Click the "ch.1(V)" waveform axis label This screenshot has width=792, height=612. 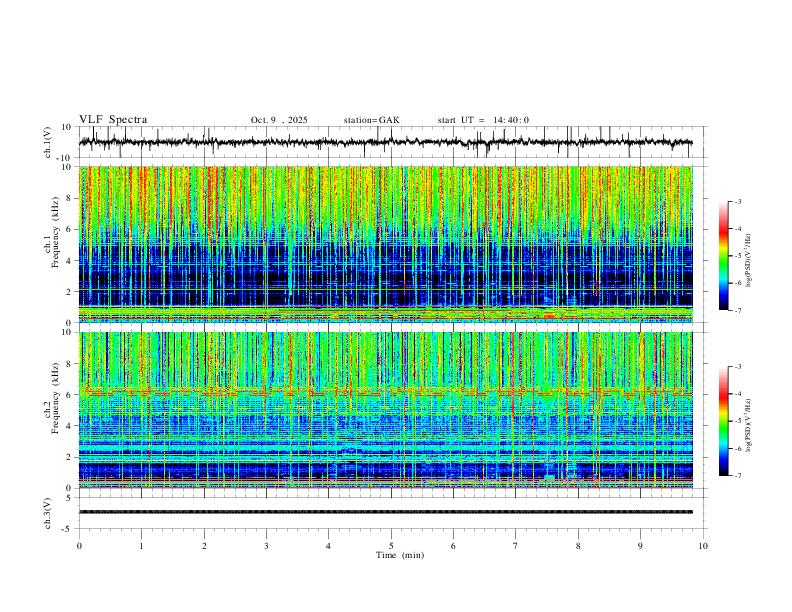pos(48,142)
